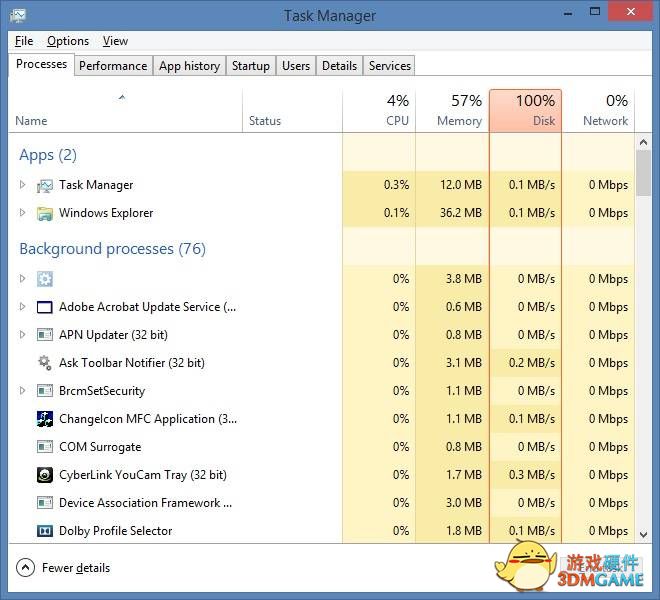Select the Background processes (76) header
This screenshot has height=600, width=660.
[112, 249]
